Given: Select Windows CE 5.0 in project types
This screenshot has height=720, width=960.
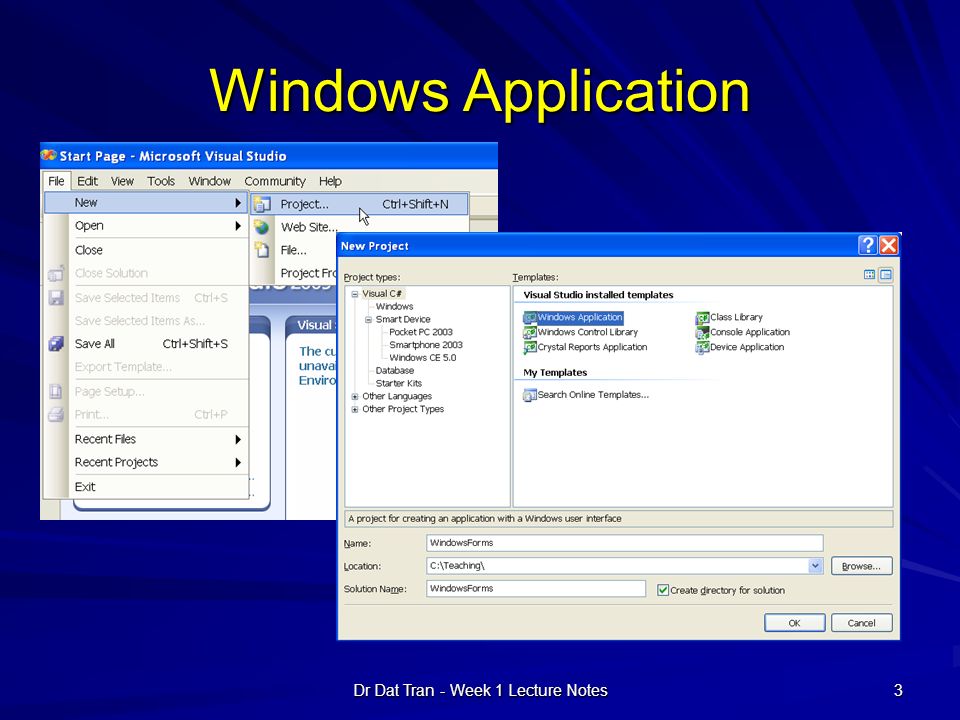Looking at the screenshot, I should pyautogui.click(x=422, y=358).
